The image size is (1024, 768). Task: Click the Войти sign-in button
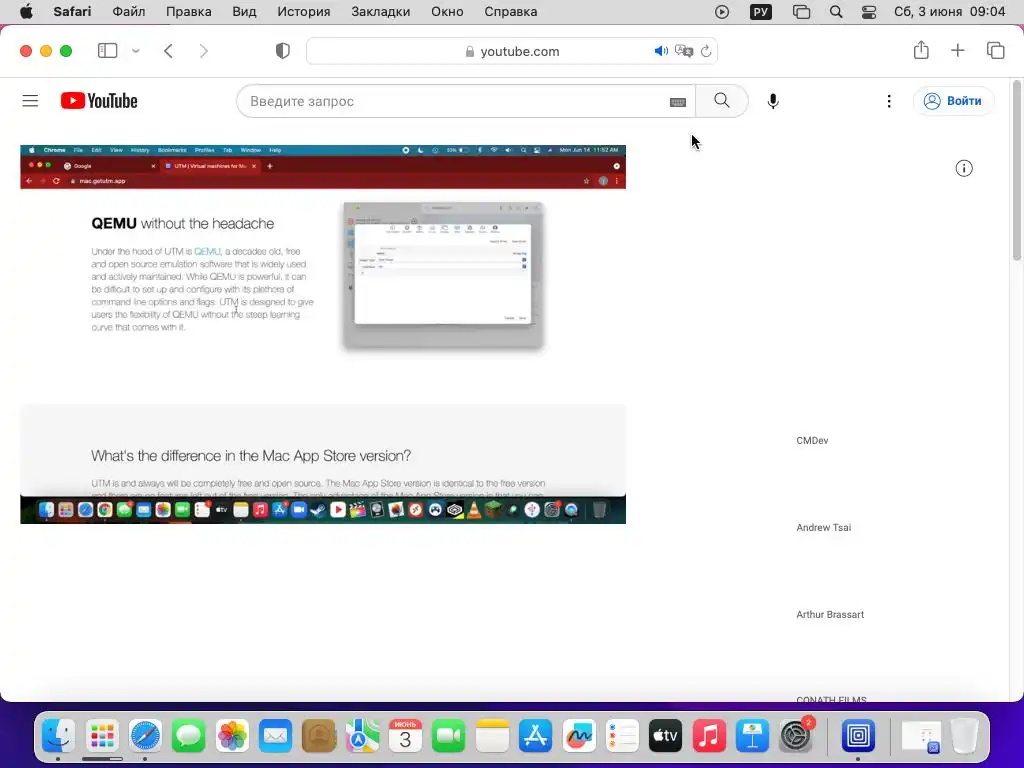(x=953, y=101)
